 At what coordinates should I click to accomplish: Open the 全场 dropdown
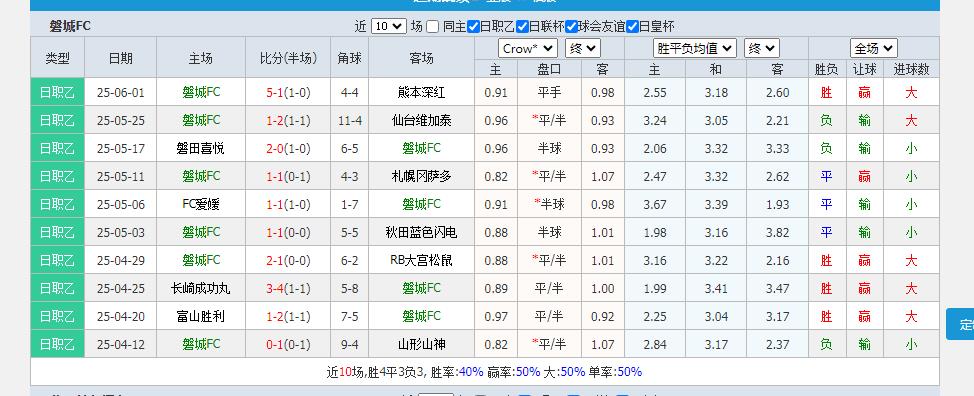[873, 48]
